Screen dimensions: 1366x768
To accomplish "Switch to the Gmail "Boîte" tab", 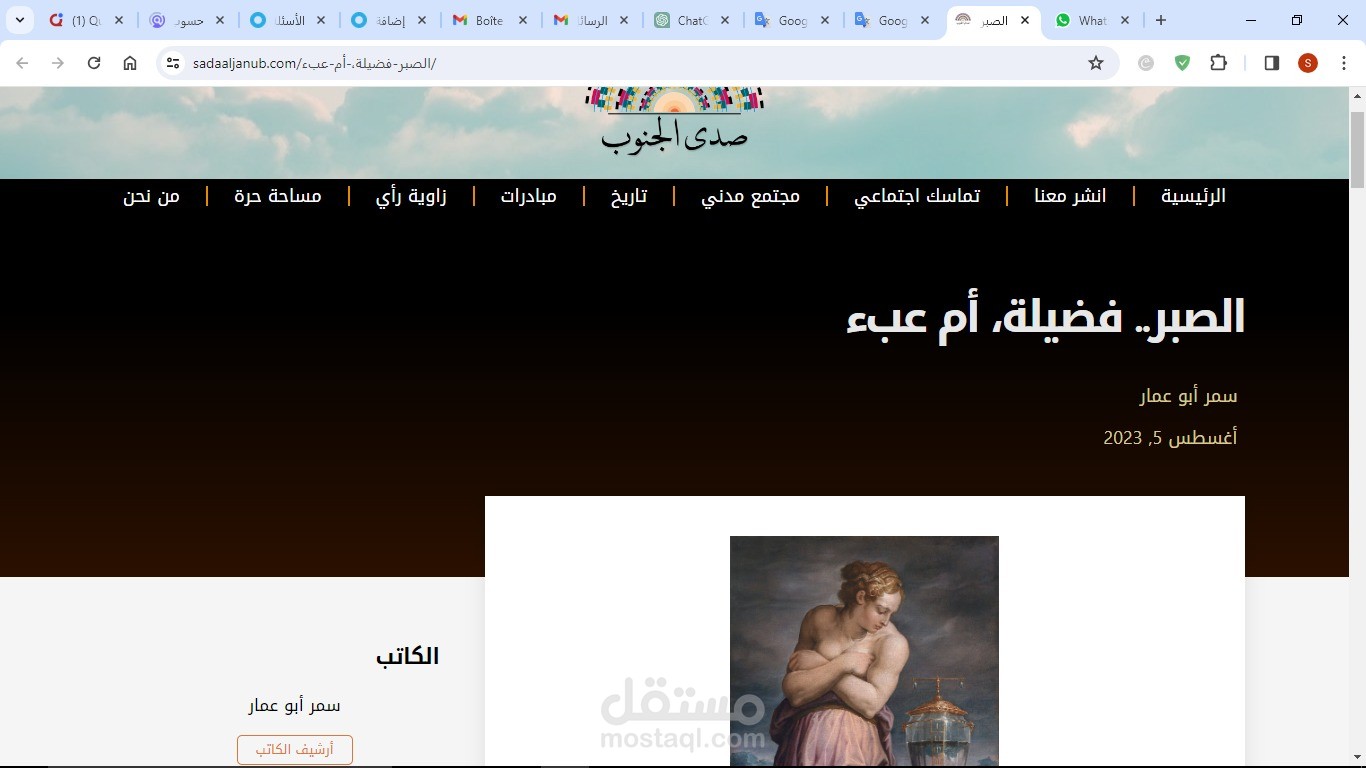I will (x=489, y=20).
